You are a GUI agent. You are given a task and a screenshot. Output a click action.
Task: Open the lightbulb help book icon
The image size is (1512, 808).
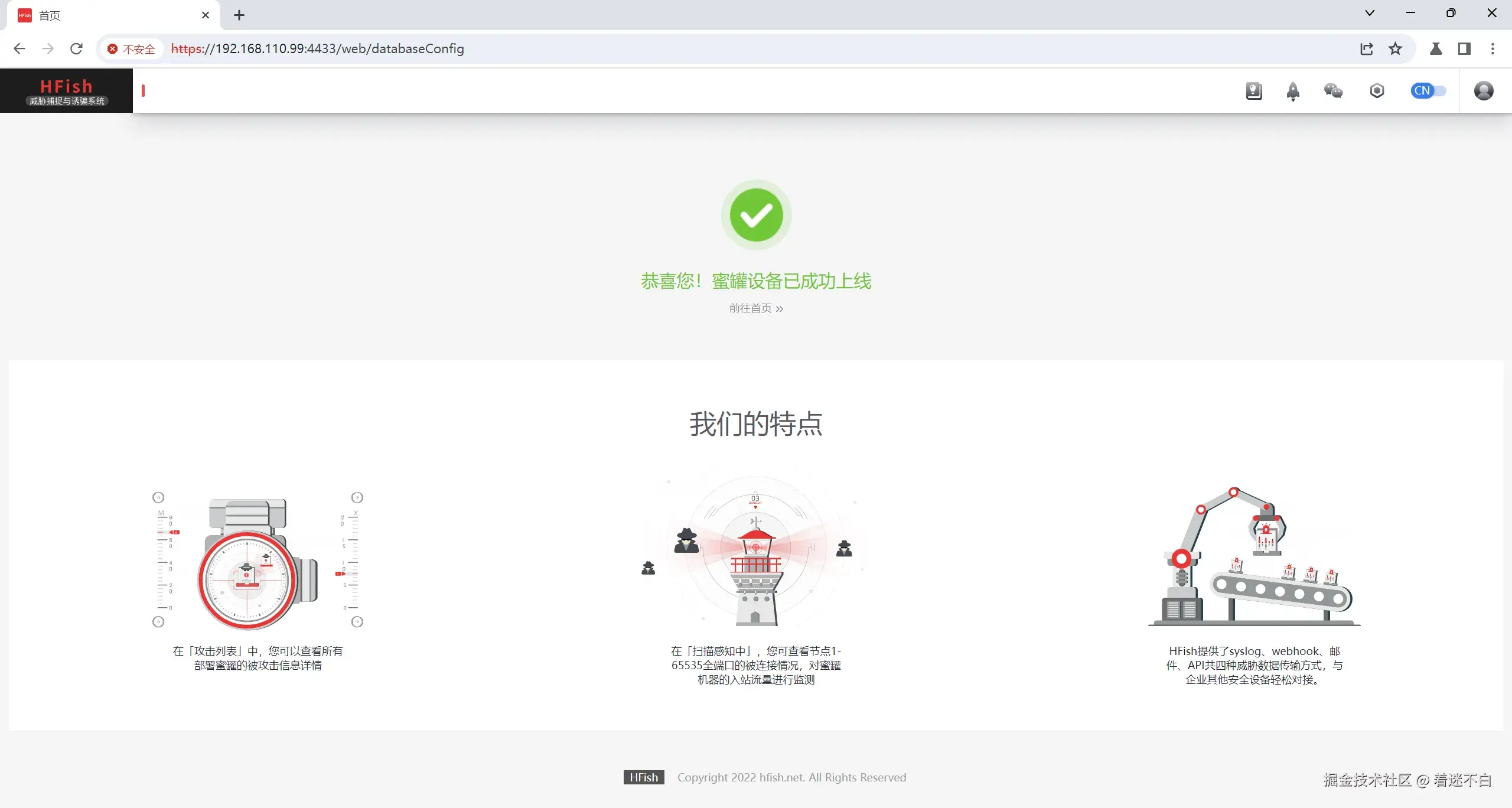click(1253, 91)
